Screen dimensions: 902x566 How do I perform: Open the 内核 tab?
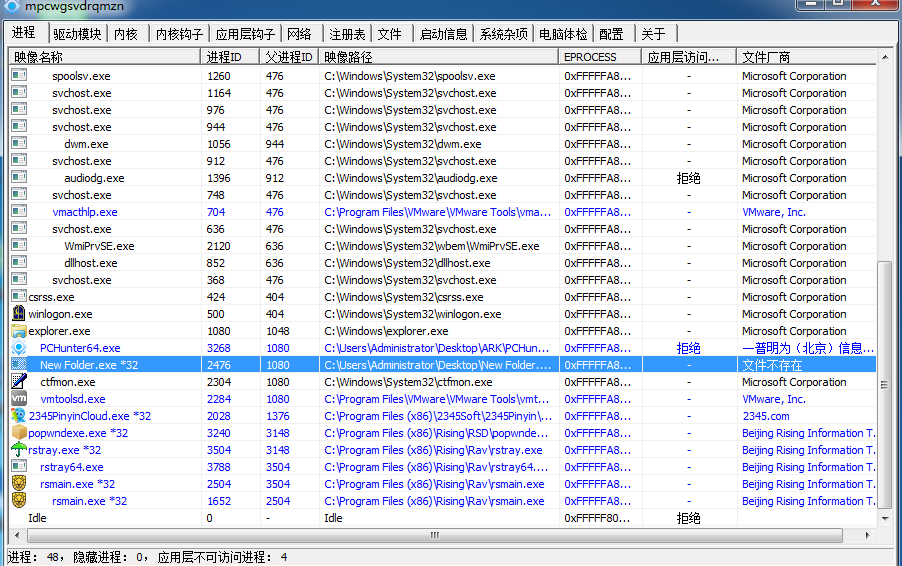[x=126, y=34]
